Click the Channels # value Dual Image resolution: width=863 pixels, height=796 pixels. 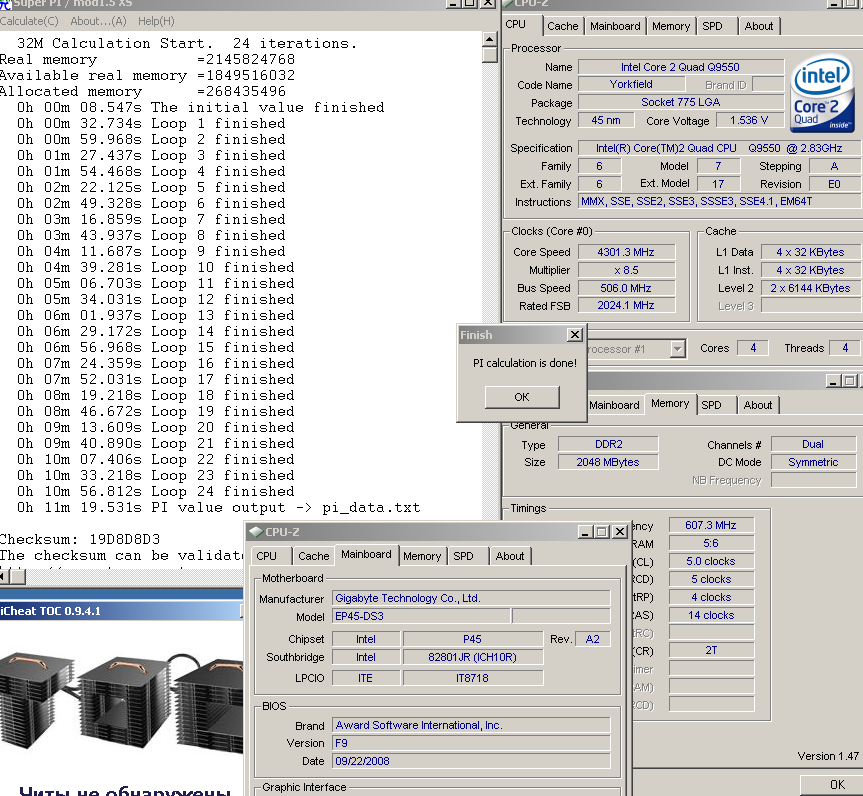click(813, 444)
